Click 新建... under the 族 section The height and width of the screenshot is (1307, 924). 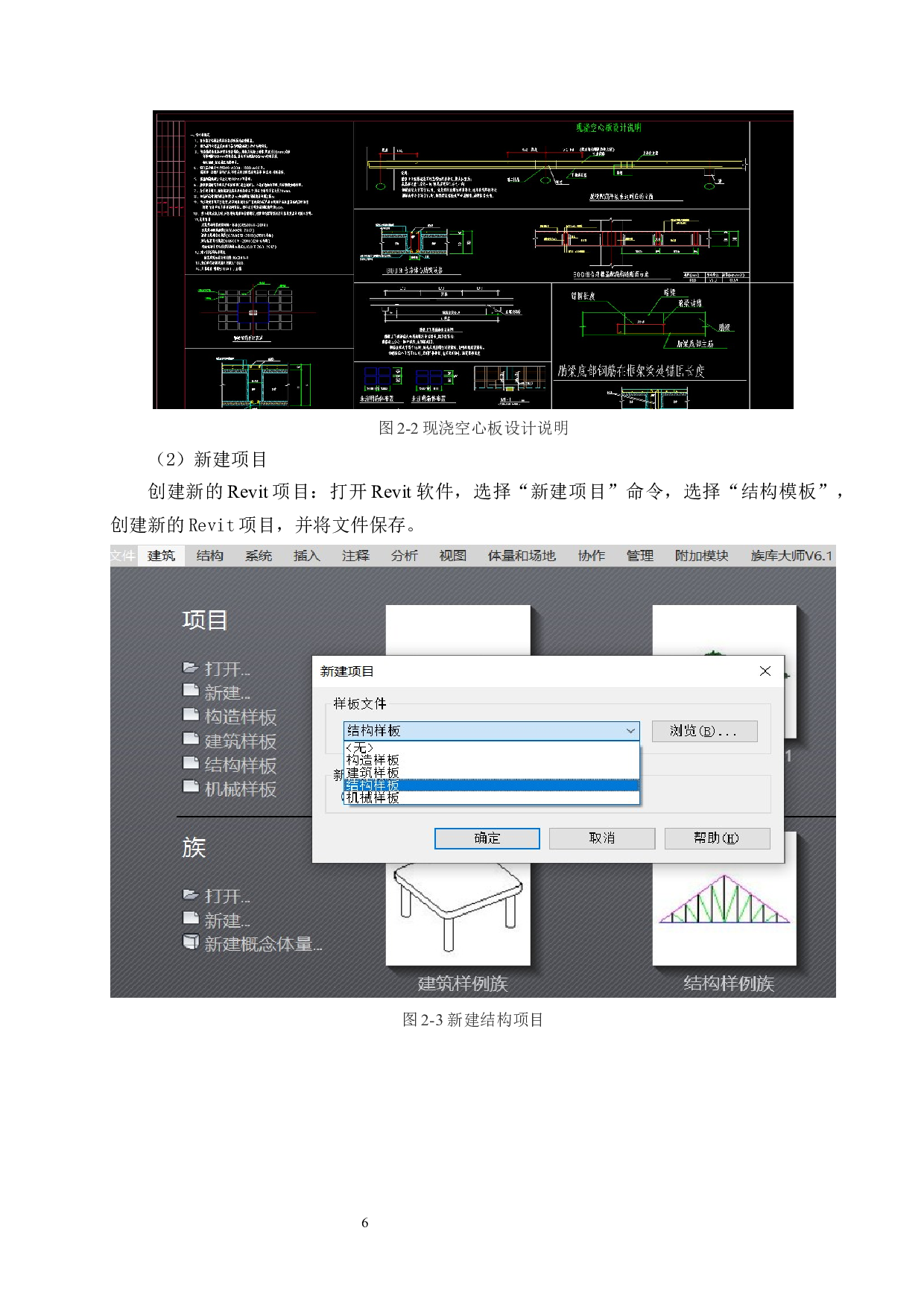point(227,920)
